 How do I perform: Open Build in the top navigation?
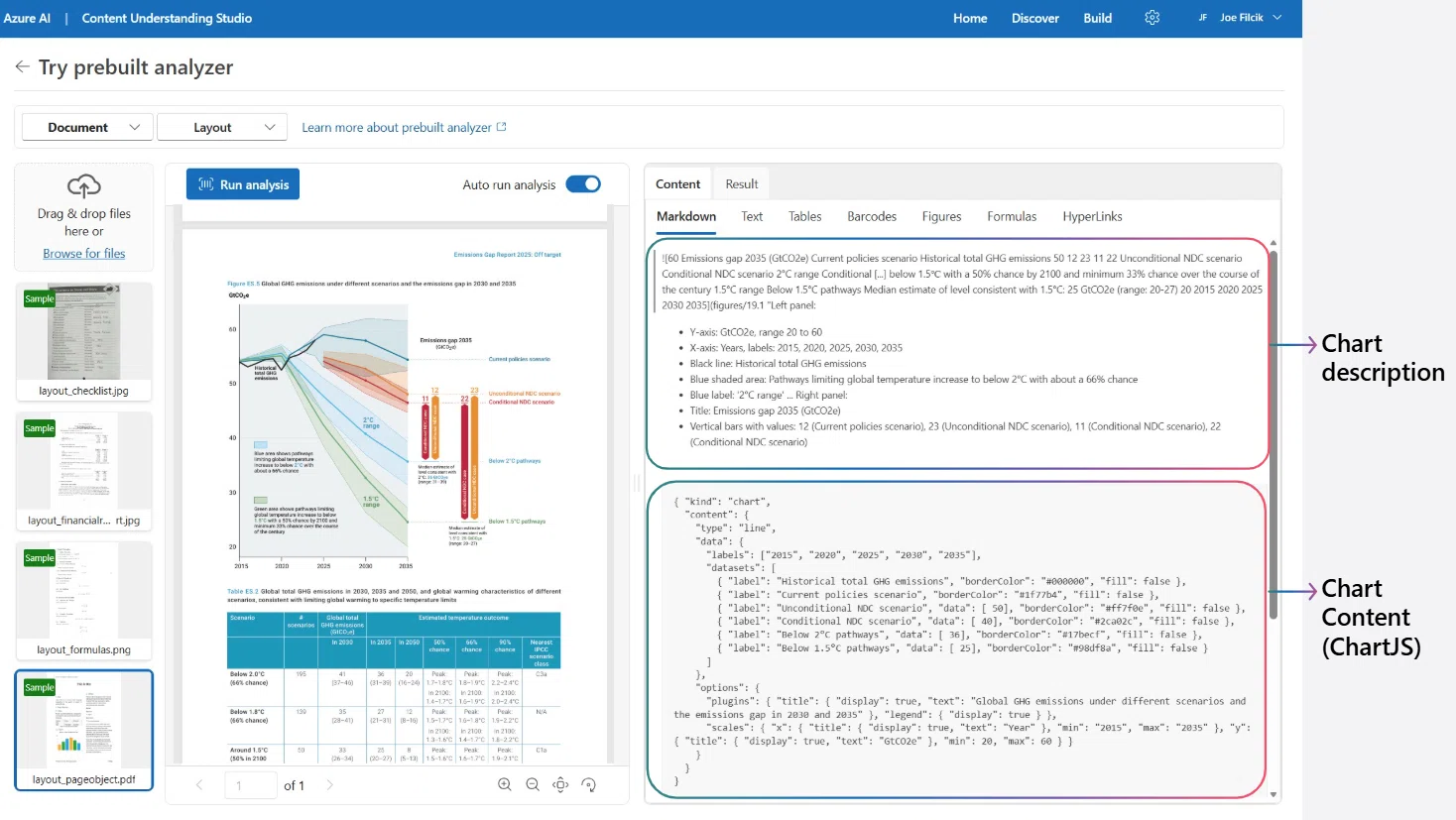tap(1097, 18)
